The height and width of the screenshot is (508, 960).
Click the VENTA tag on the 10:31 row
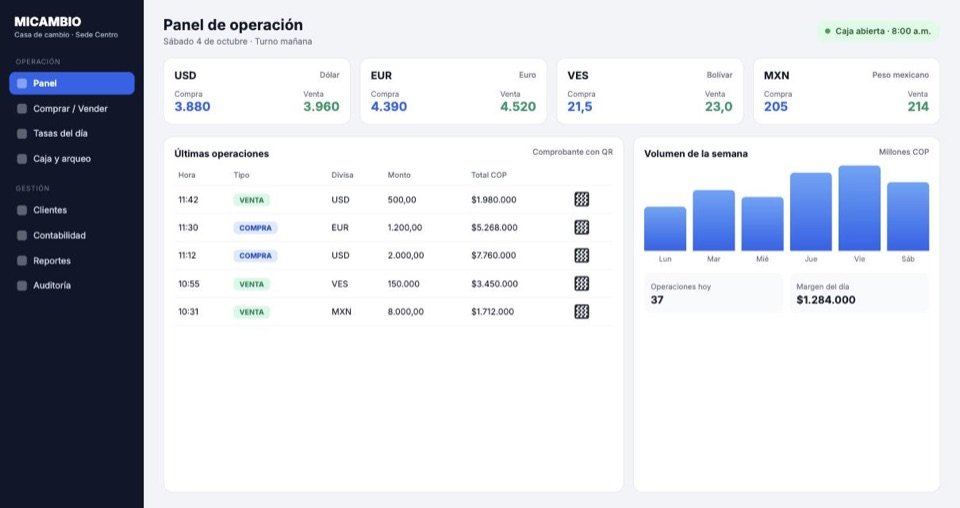click(x=252, y=312)
